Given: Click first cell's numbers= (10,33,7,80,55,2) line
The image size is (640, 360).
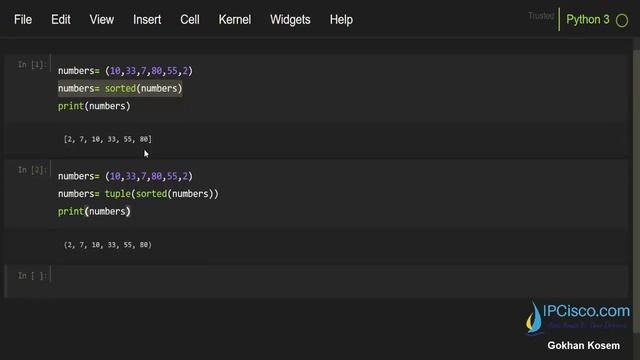Looking at the screenshot, I should click(x=125, y=71).
